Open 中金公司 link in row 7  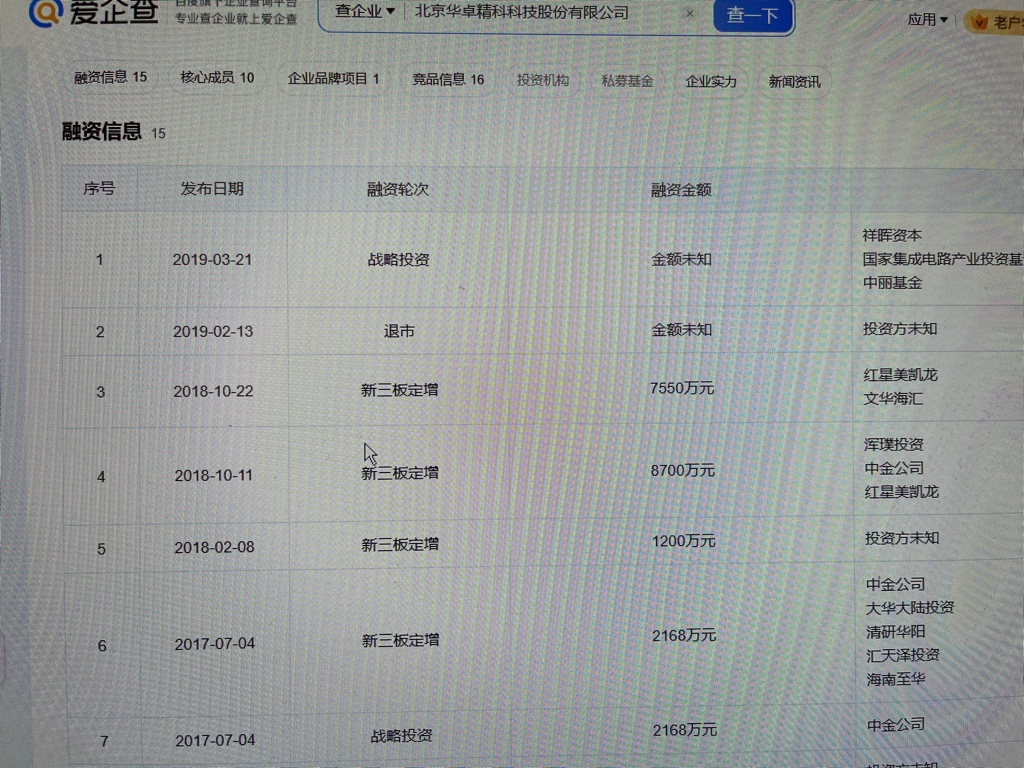click(896, 725)
